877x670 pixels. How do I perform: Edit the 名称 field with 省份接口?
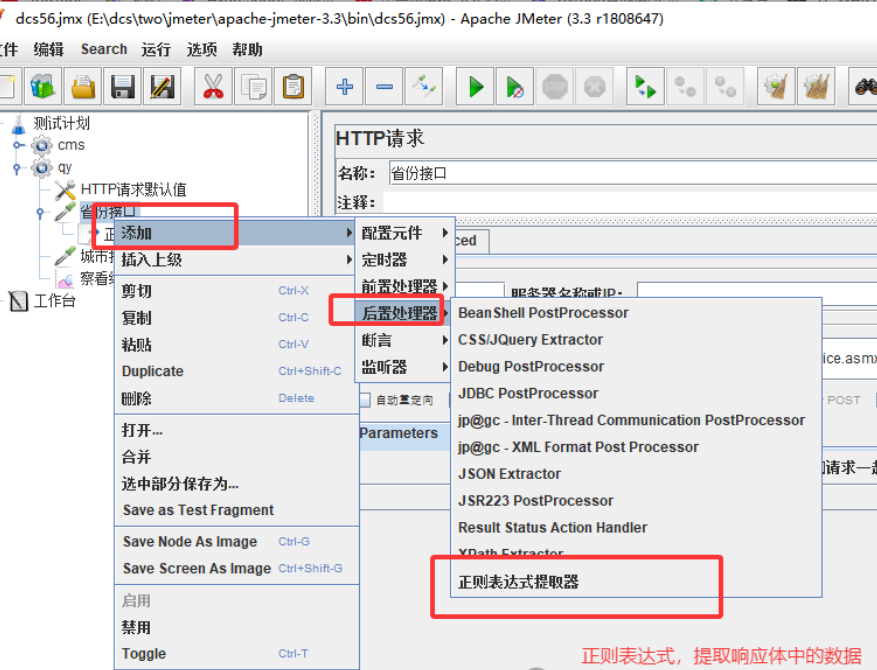633,174
